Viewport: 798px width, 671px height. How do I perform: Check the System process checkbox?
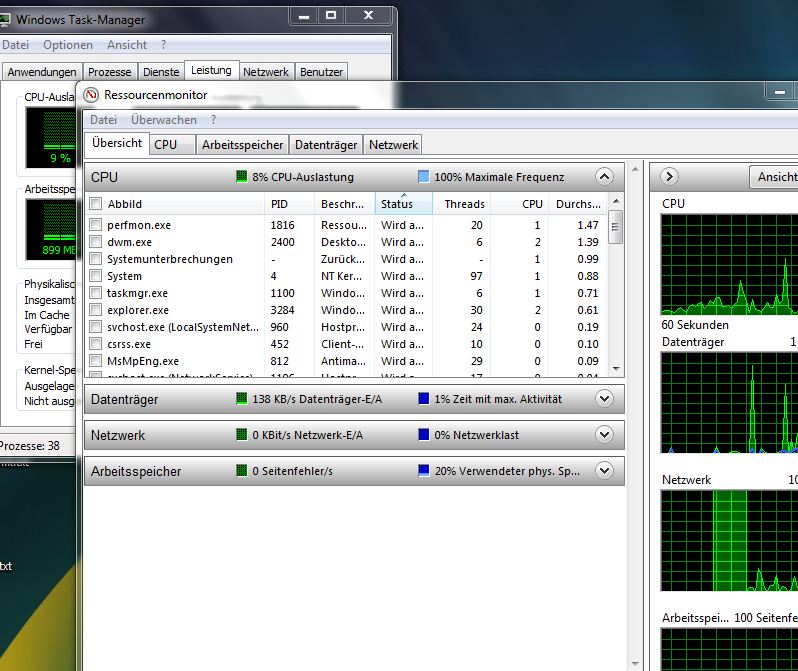95,275
